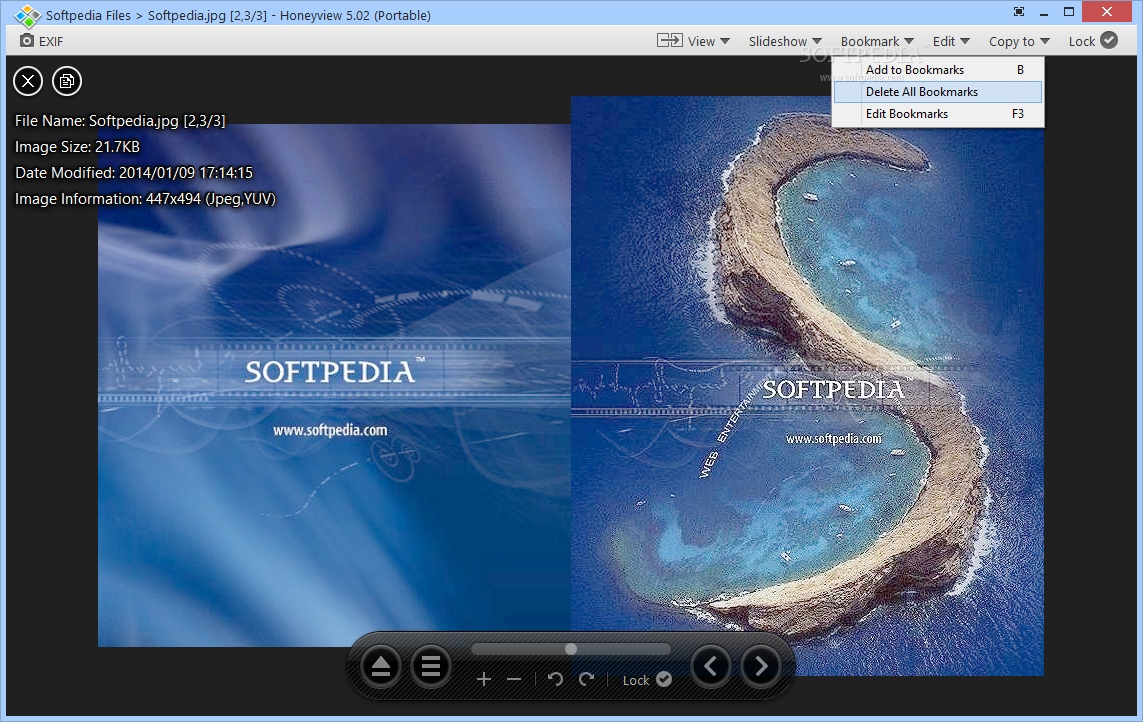
Task: Zoom out with the minus icon
Action: pos(514,679)
